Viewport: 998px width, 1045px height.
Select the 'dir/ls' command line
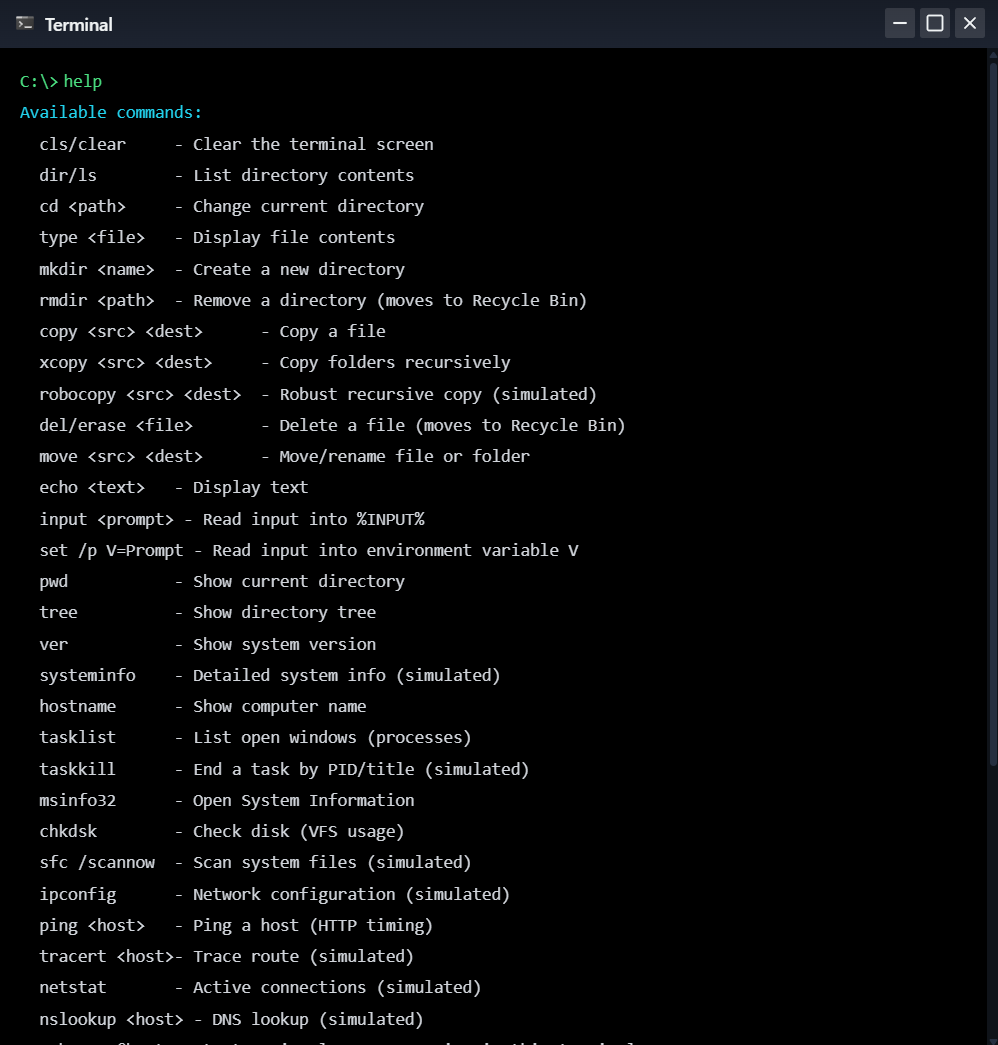tap(68, 175)
